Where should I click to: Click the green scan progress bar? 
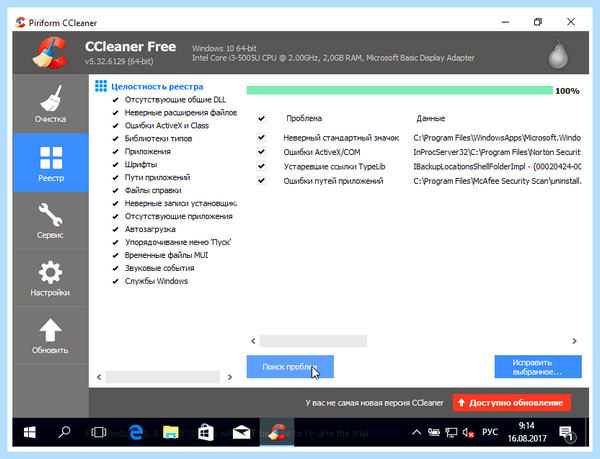[399, 90]
